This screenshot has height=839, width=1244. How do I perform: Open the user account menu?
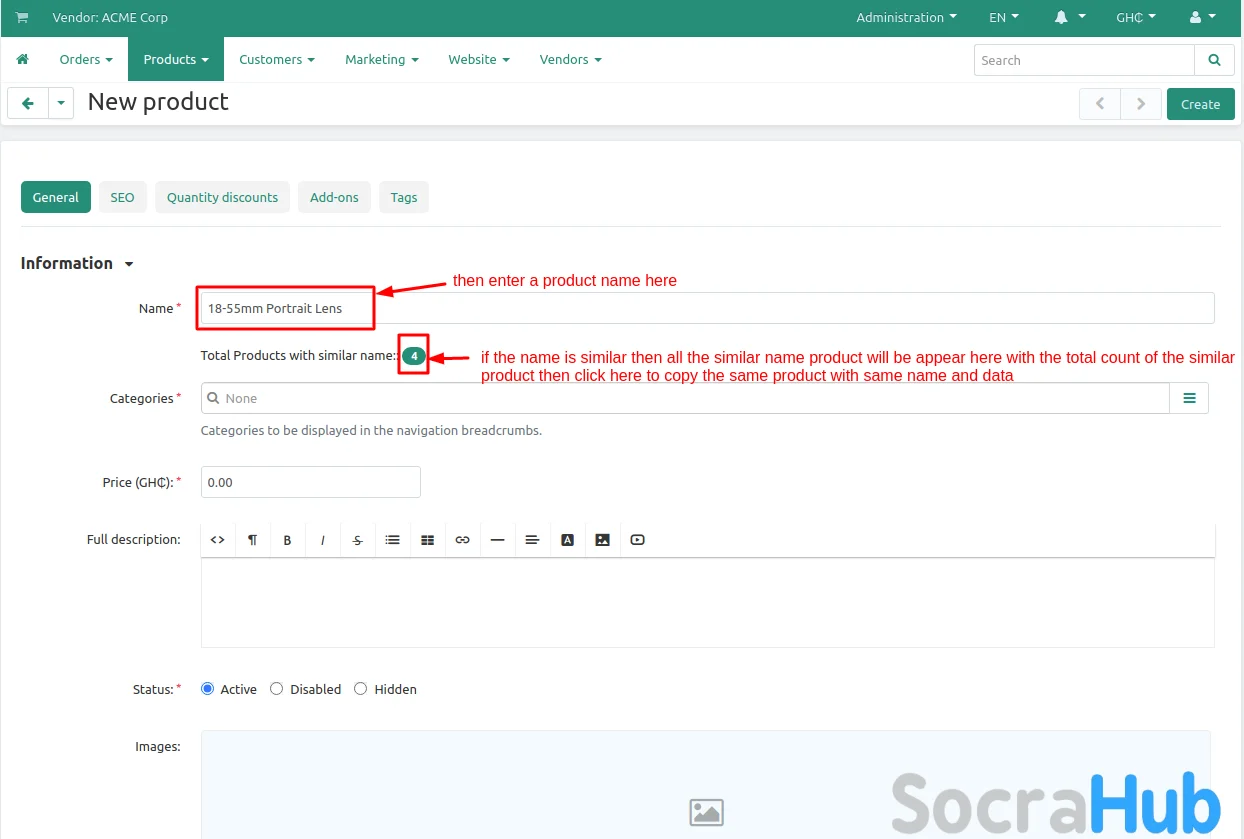(1203, 18)
